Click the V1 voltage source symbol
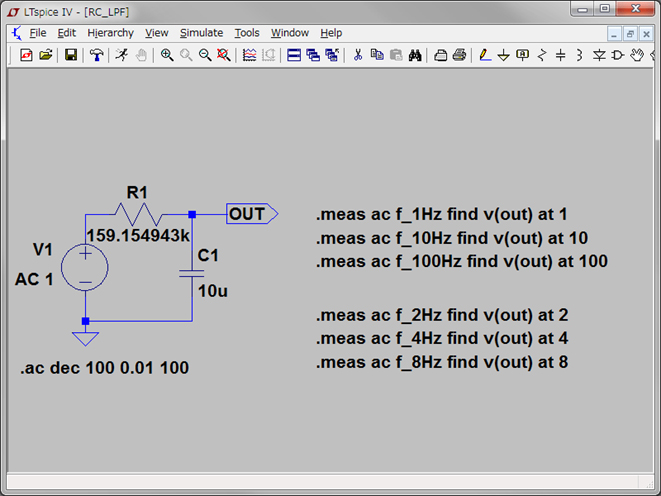The height and width of the screenshot is (496, 661). pos(85,268)
